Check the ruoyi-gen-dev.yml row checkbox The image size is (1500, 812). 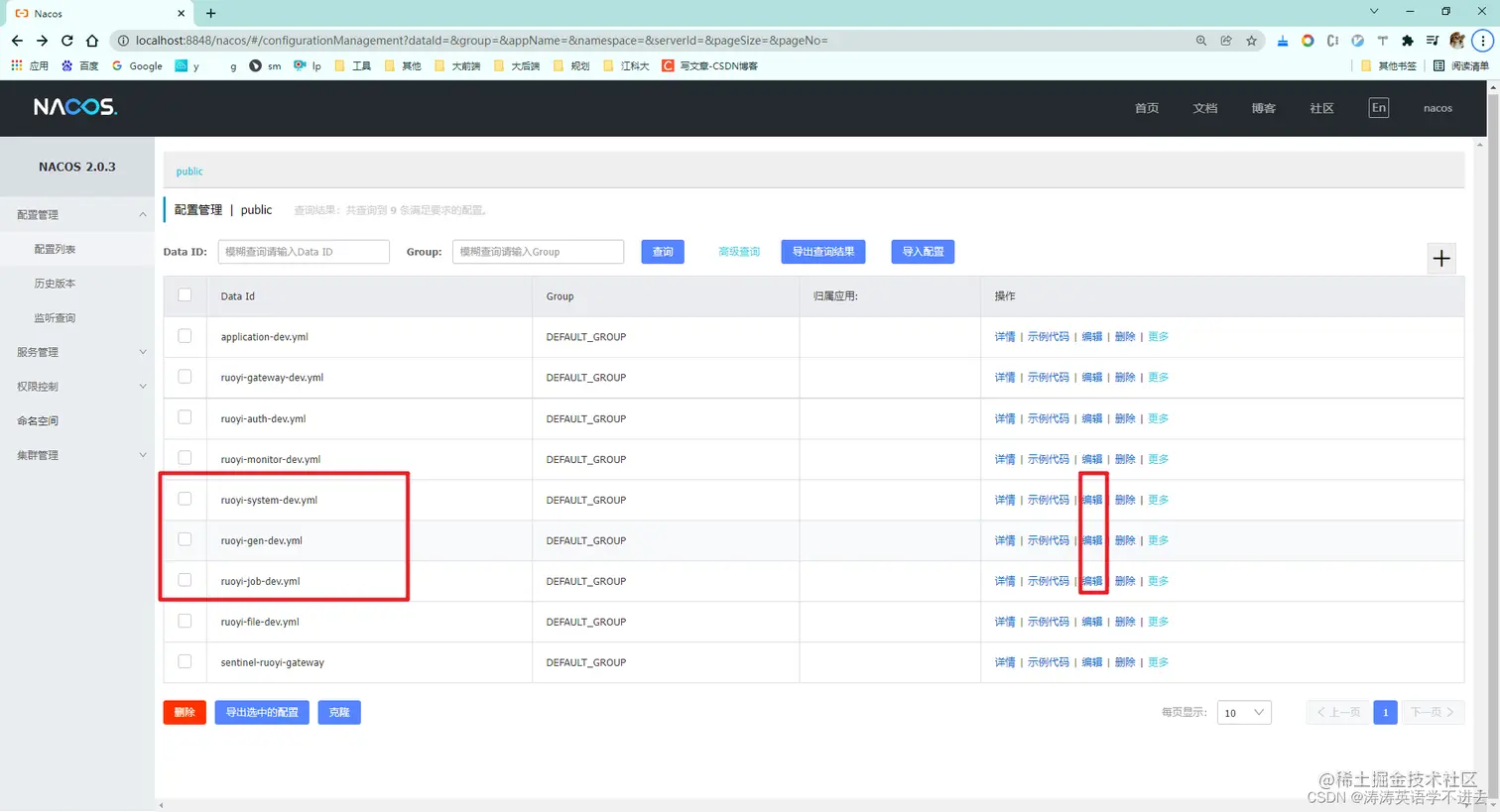point(185,539)
